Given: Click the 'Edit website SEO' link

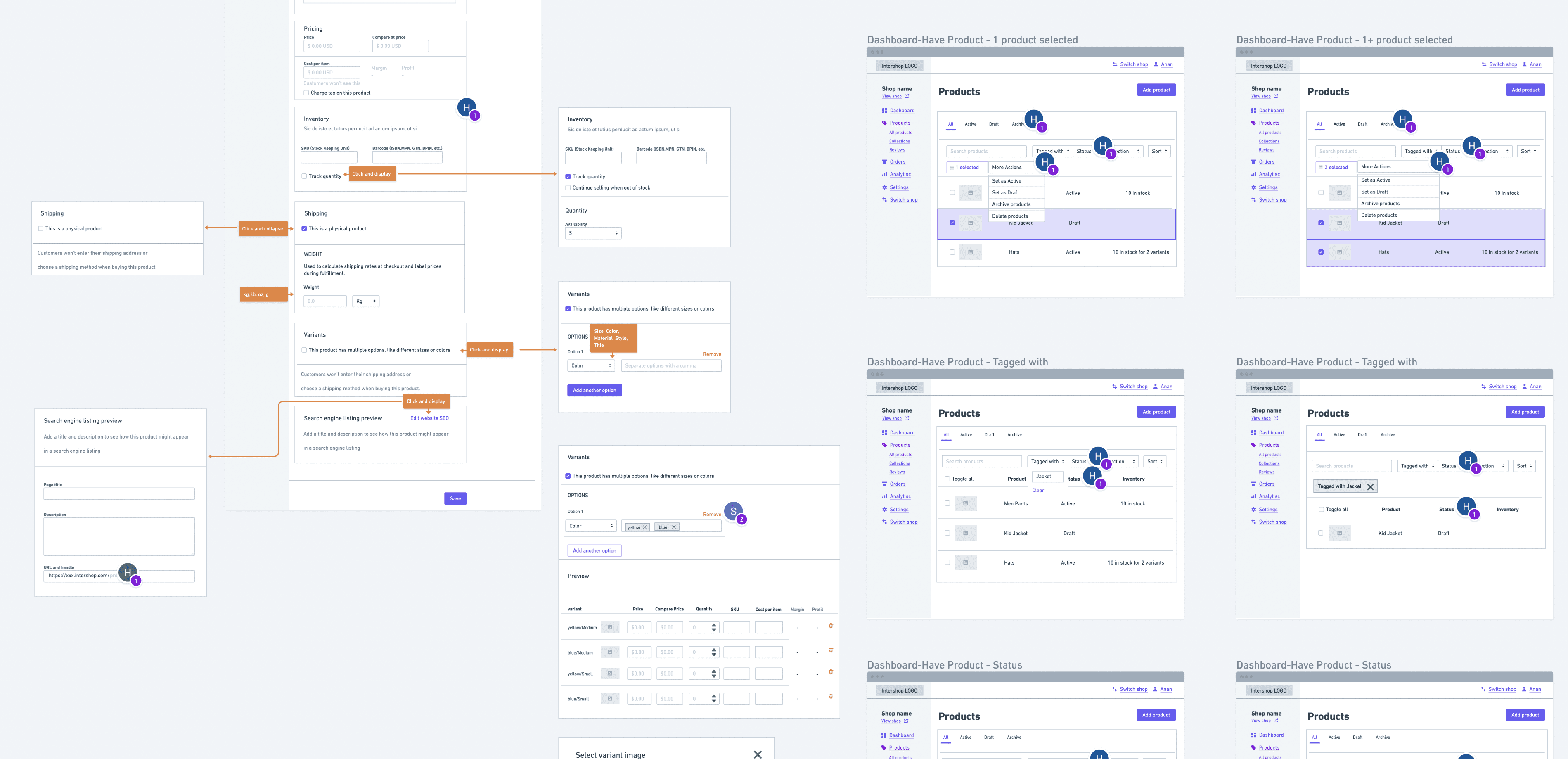Looking at the screenshot, I should (x=429, y=418).
